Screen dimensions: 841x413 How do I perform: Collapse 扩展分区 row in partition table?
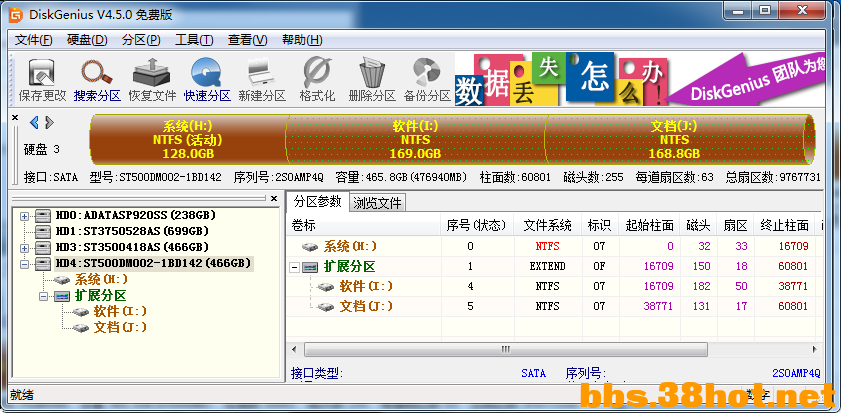tap(294, 267)
